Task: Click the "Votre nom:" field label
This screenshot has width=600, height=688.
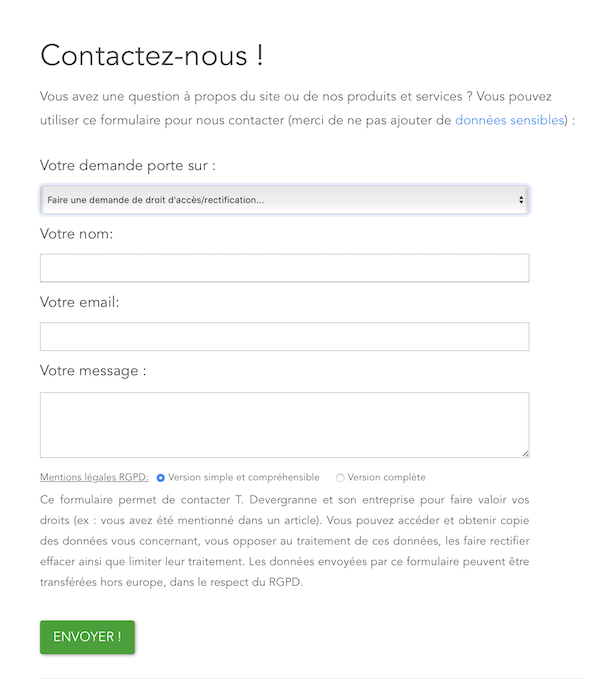Action: pyautogui.click(x=76, y=234)
